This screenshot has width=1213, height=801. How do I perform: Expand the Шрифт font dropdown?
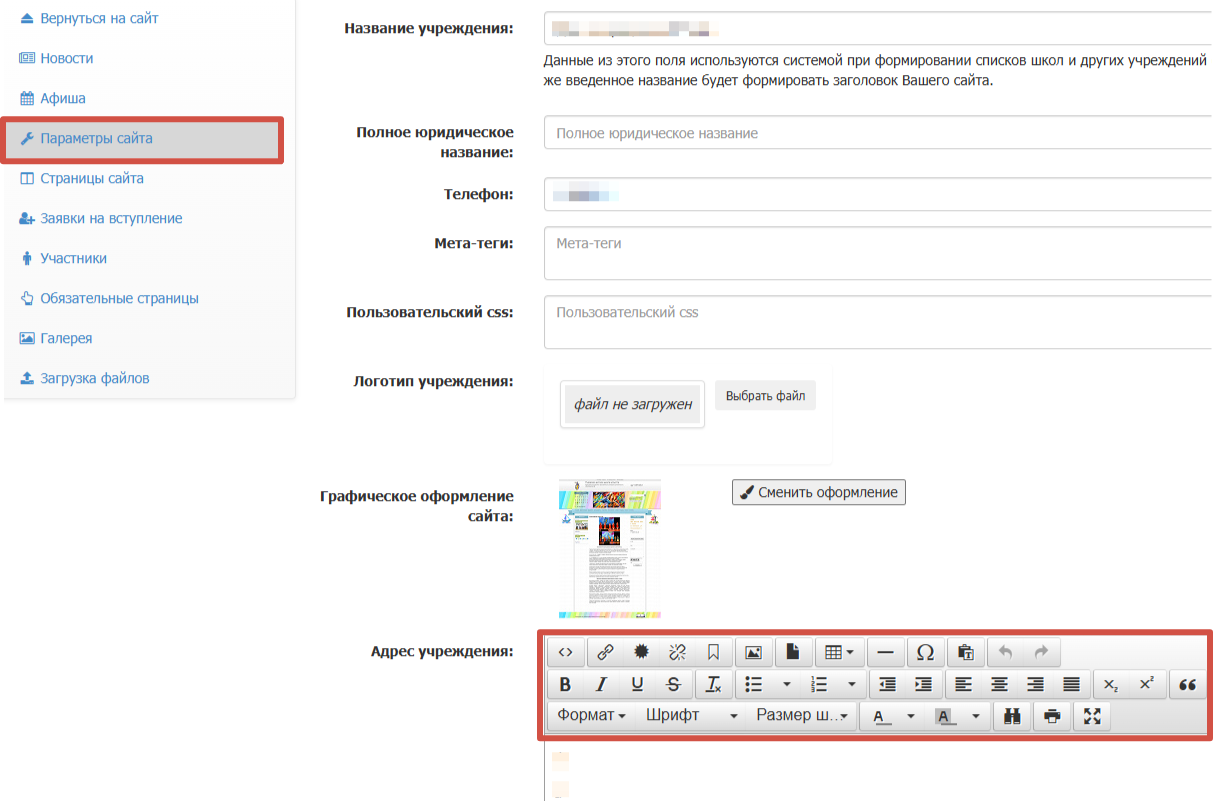click(x=691, y=716)
